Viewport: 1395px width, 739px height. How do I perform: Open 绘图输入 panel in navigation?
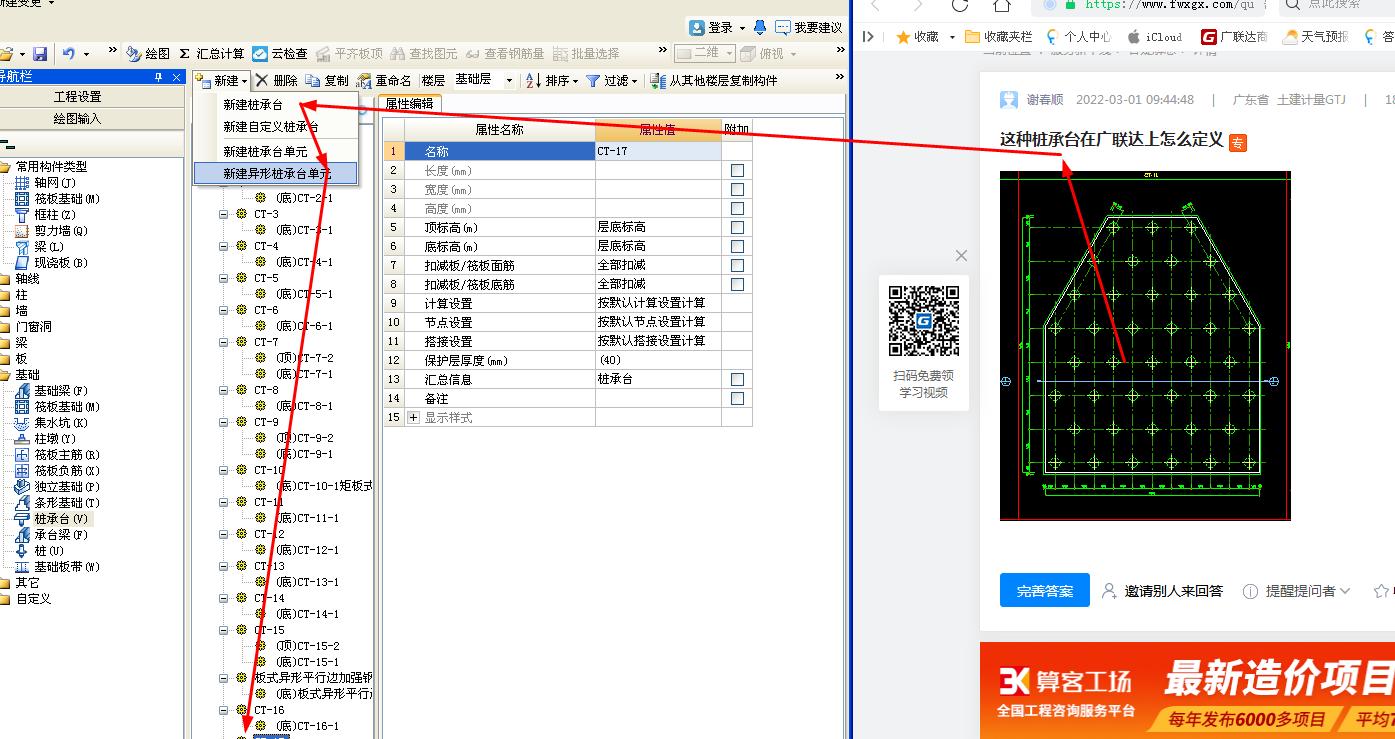(x=91, y=118)
